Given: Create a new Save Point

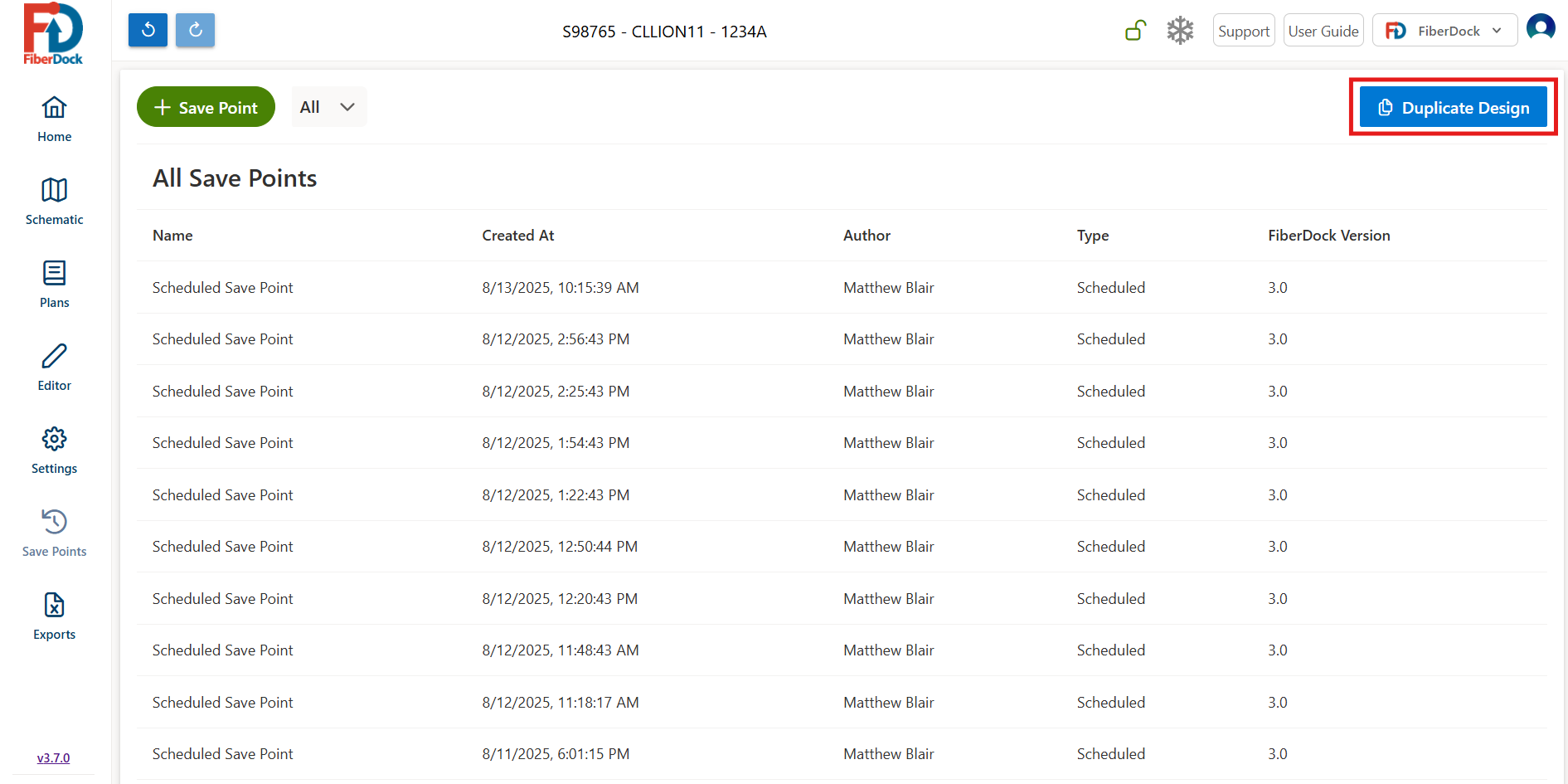Looking at the screenshot, I should [206, 107].
